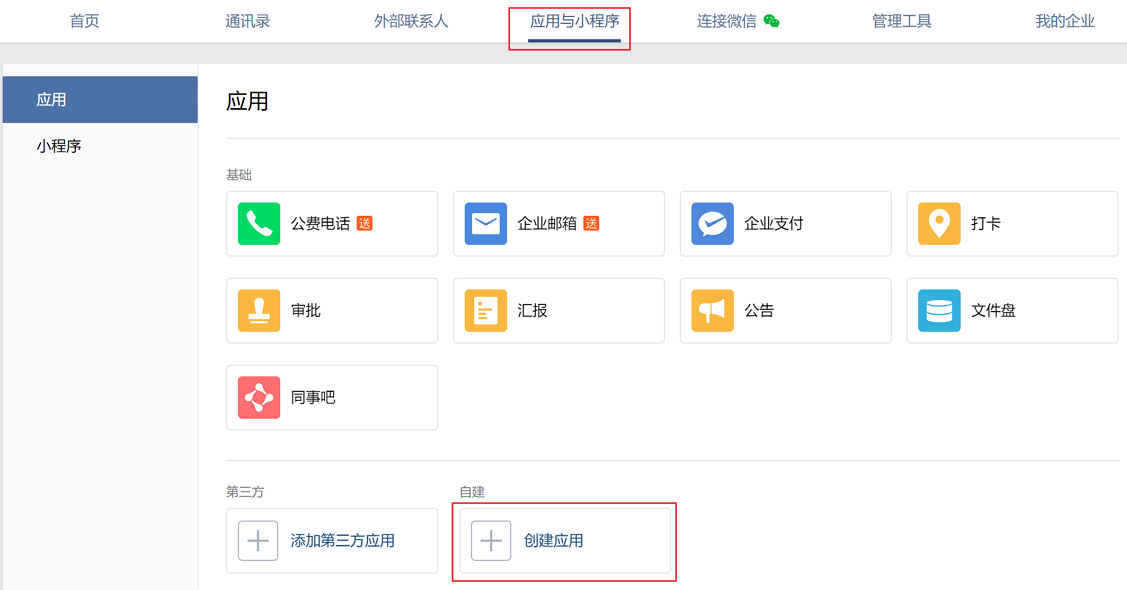Click the plus icon for 创建应用
Screen dimensions: 1127x590
[x=491, y=540]
